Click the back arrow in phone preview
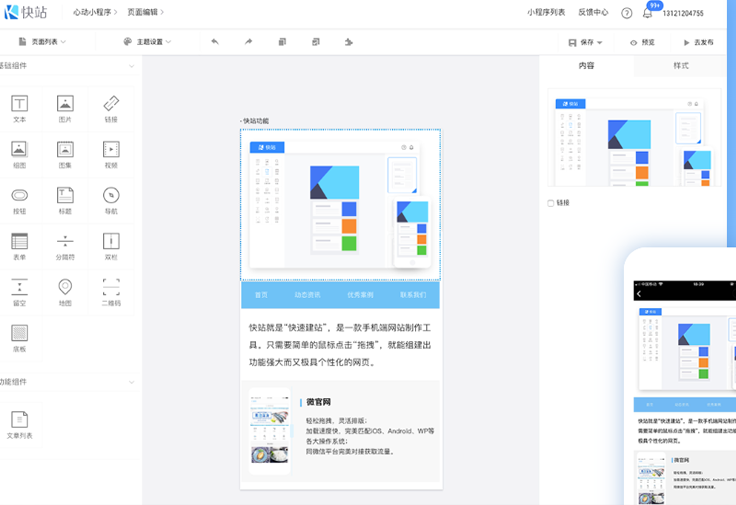 click(x=639, y=294)
